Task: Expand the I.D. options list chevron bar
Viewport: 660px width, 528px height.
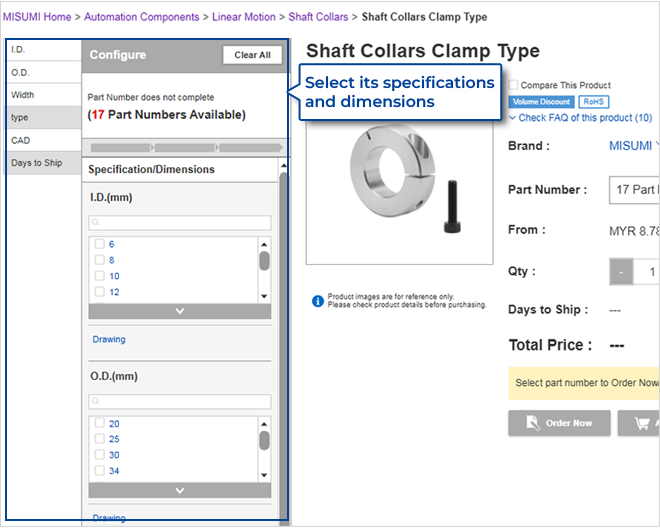Action: [x=179, y=311]
